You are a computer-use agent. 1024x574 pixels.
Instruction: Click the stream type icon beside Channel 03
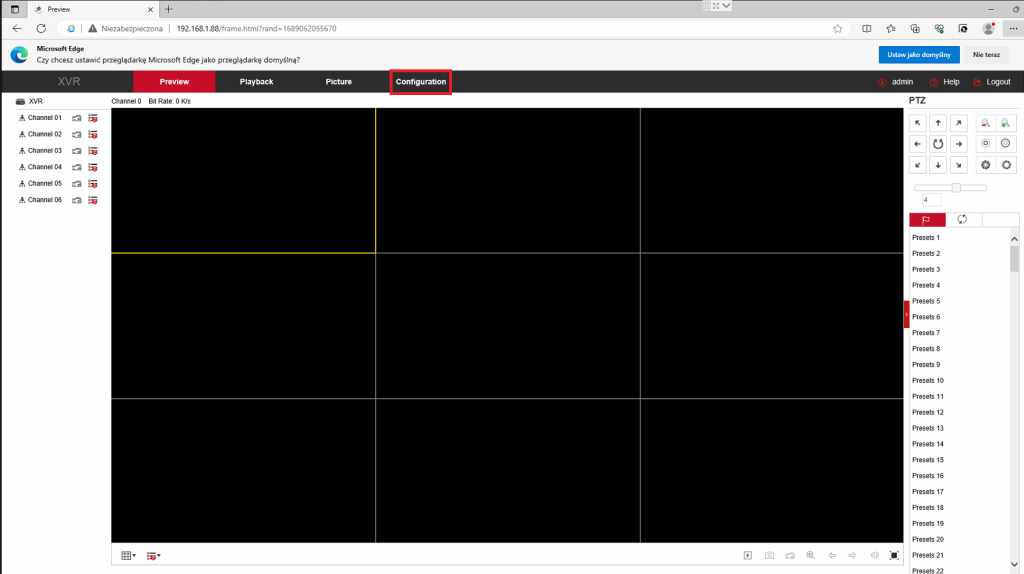tap(93, 151)
